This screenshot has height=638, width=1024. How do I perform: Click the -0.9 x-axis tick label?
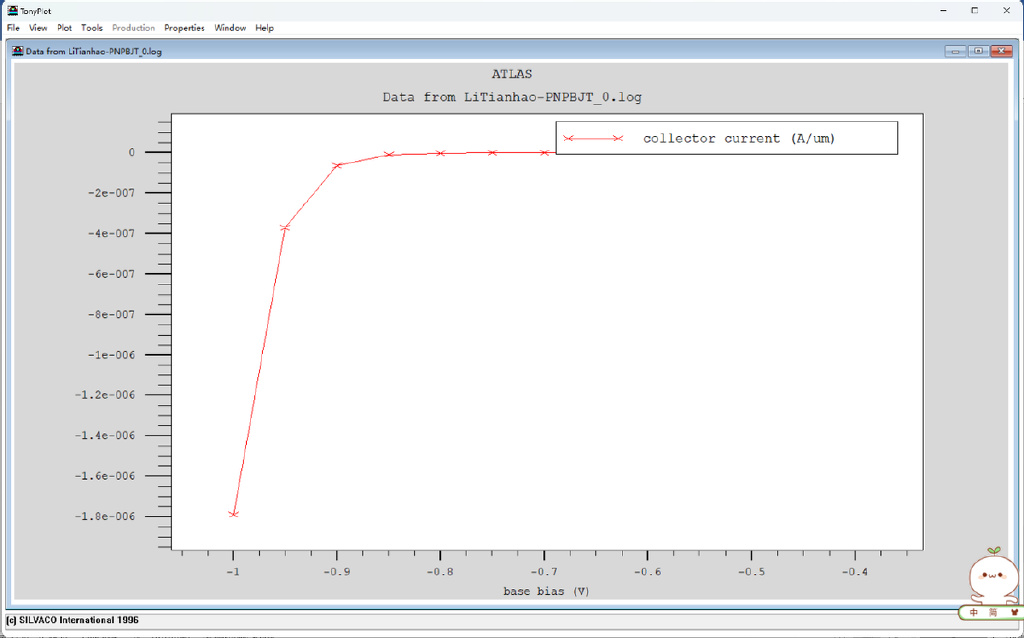(x=336, y=572)
